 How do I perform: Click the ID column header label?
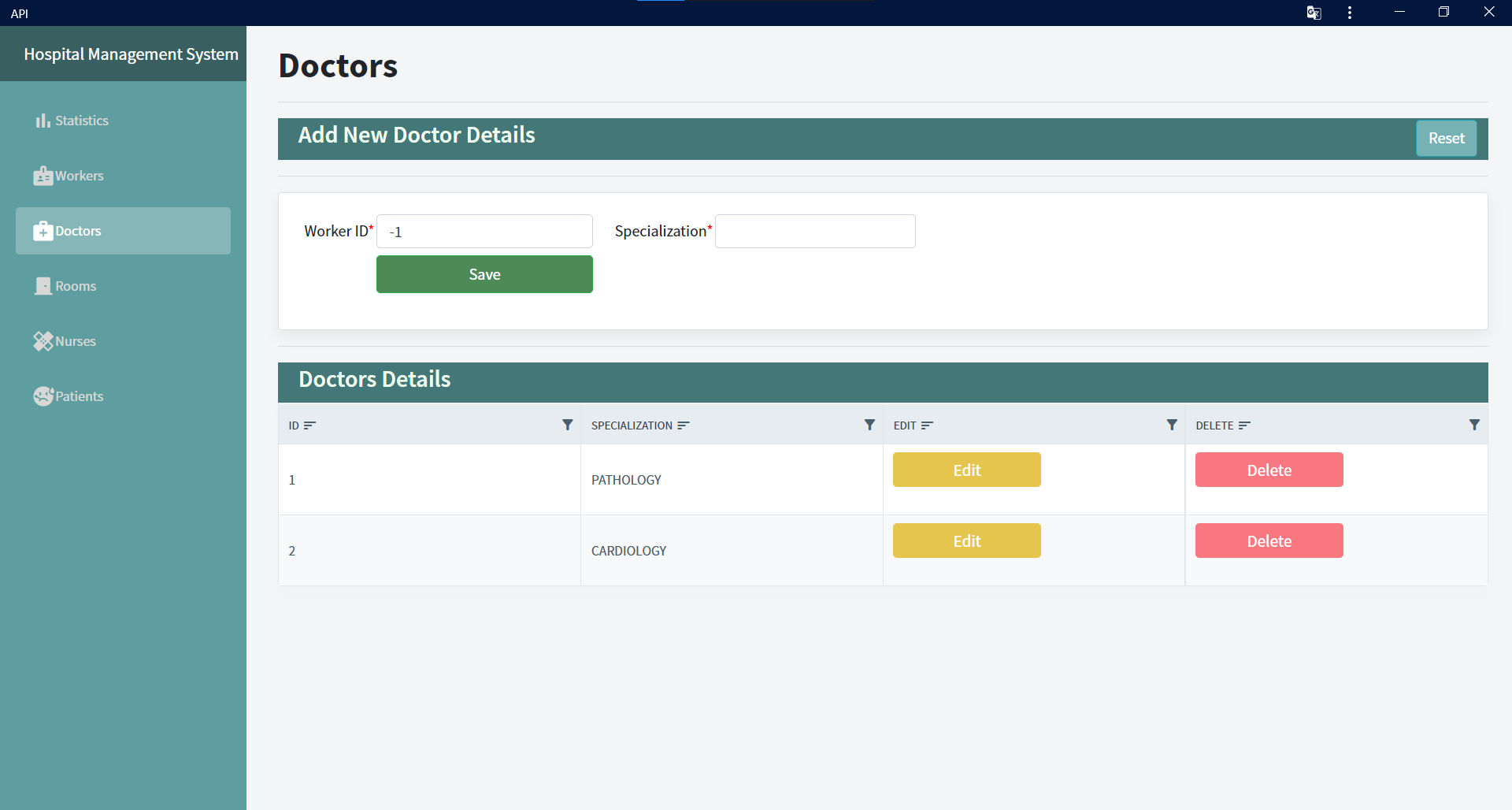click(x=293, y=425)
